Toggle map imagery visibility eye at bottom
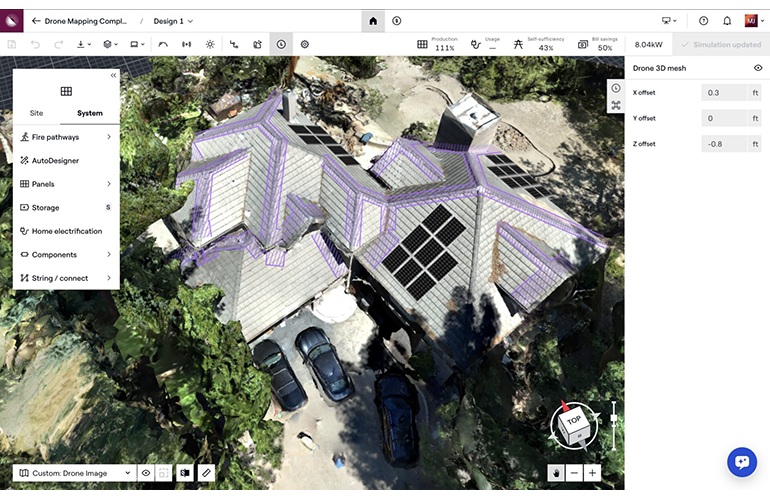Image resolution: width=770 pixels, height=500 pixels. pyautogui.click(x=146, y=473)
